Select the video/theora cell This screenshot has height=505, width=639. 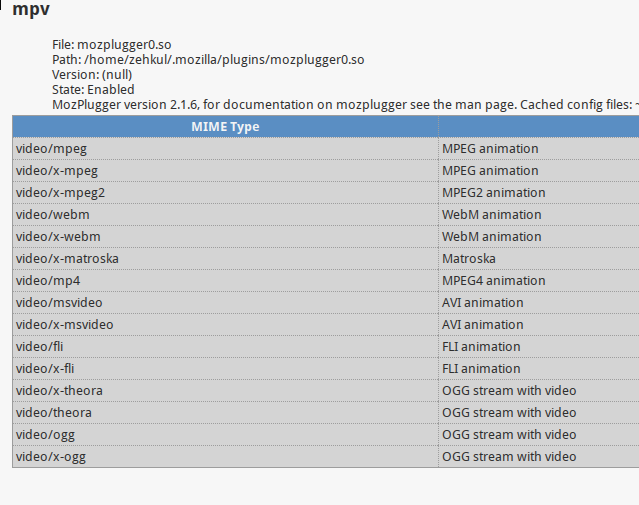pos(225,413)
